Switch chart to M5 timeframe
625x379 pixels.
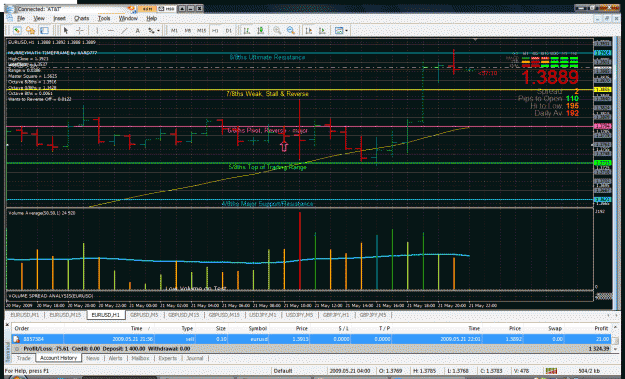click(x=188, y=30)
